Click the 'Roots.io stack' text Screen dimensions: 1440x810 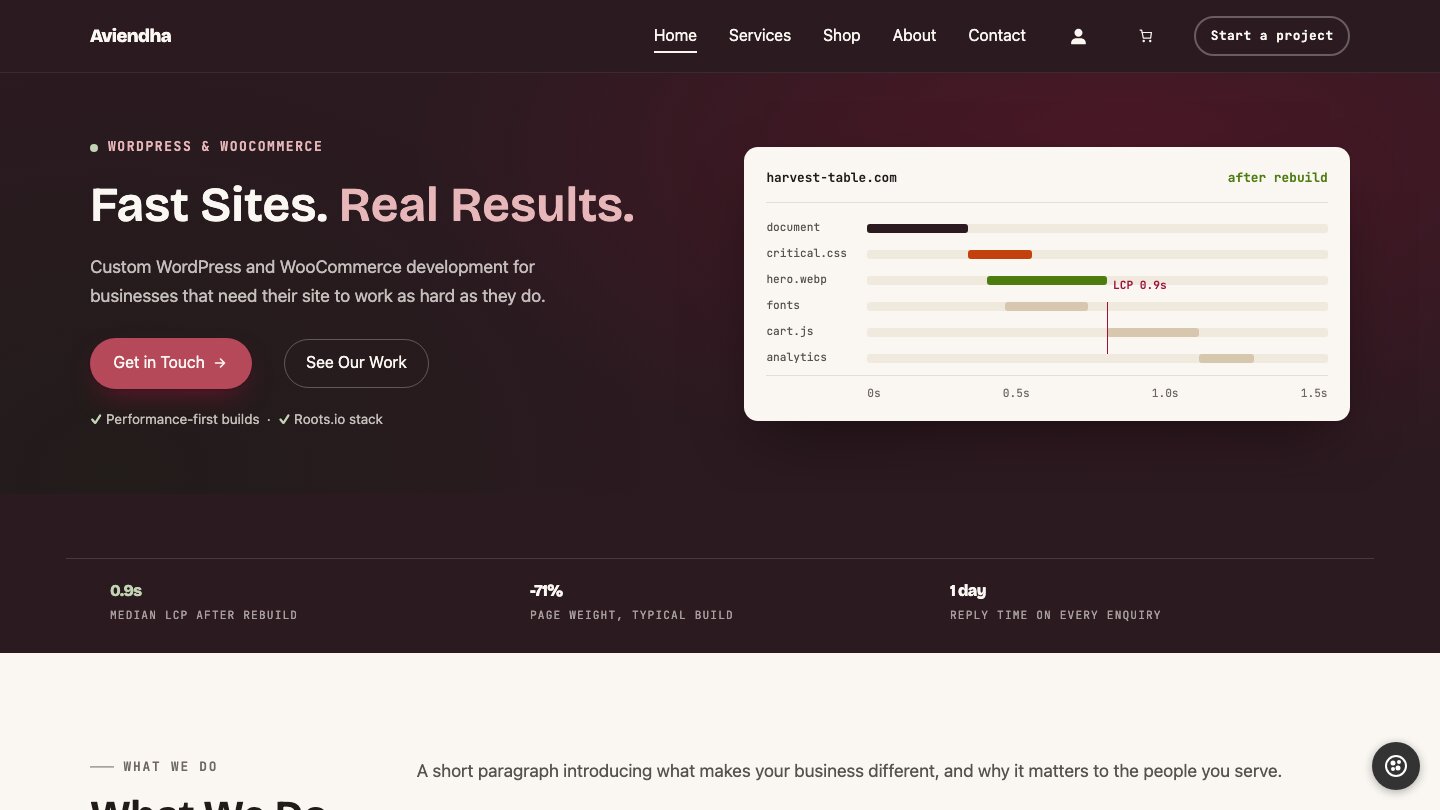point(338,419)
